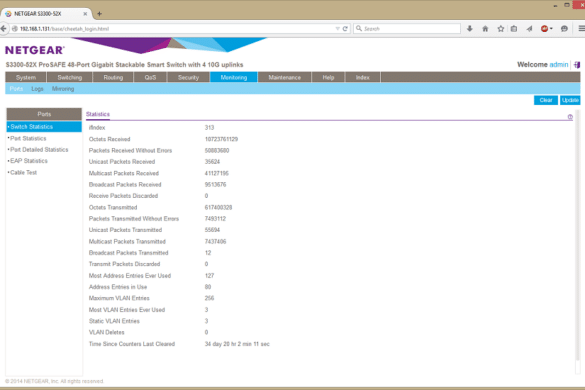Click the 'Receive Packets Discarded' label
The height and width of the screenshot is (390, 585).
pyautogui.click(x=123, y=196)
